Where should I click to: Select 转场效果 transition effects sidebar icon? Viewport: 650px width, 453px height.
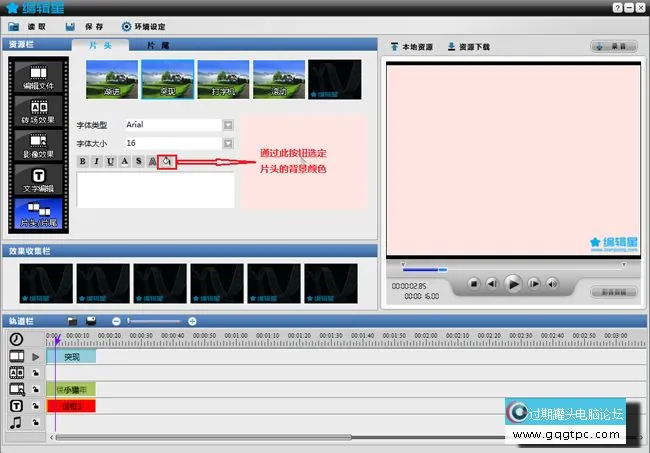click(x=38, y=111)
